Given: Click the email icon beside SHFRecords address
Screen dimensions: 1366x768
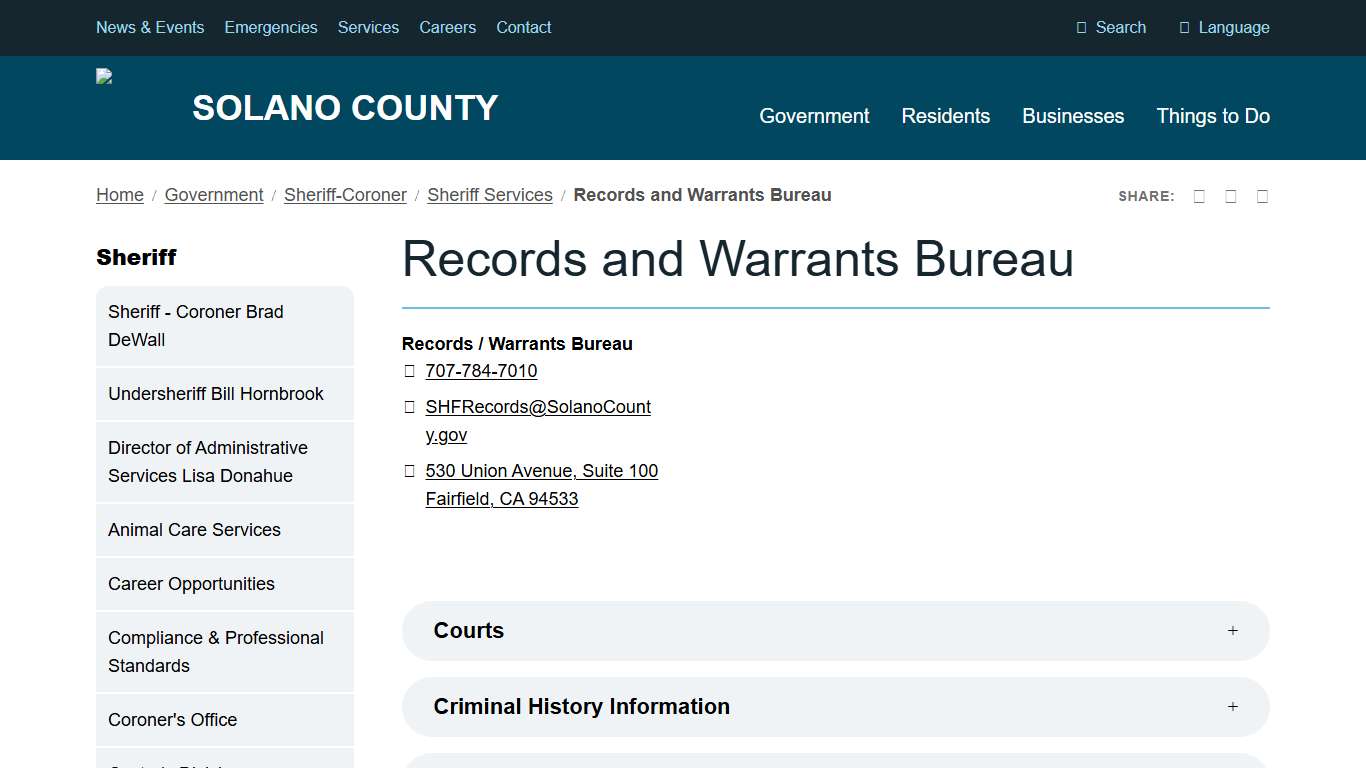Looking at the screenshot, I should [x=409, y=406].
